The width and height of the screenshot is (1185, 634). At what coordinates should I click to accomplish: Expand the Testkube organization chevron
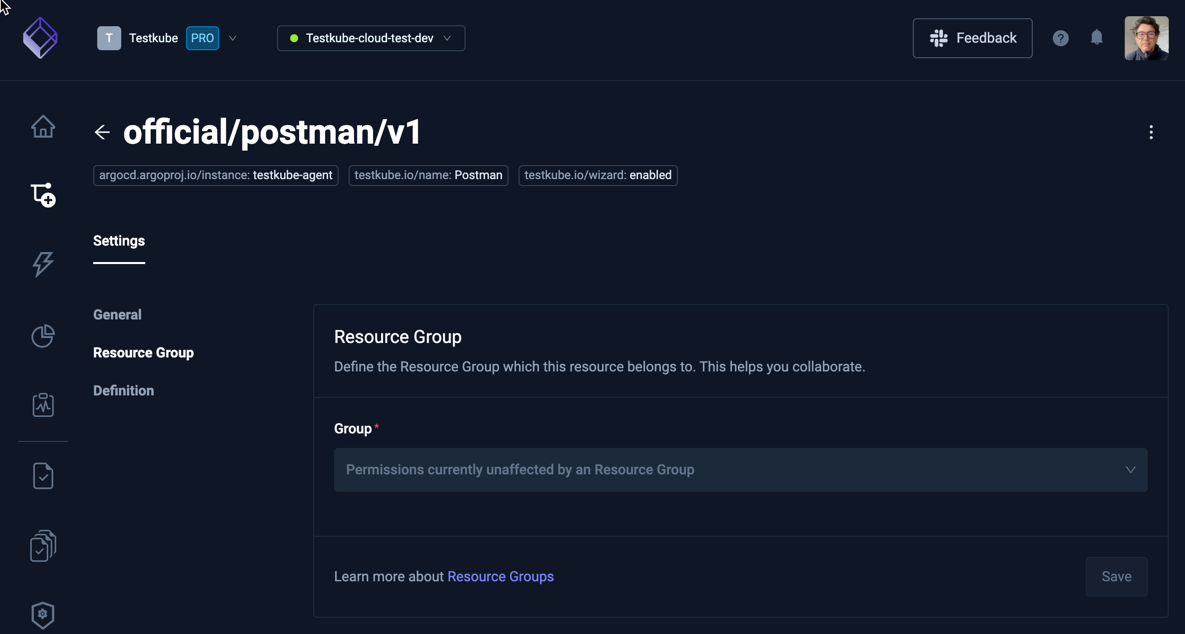click(x=232, y=37)
